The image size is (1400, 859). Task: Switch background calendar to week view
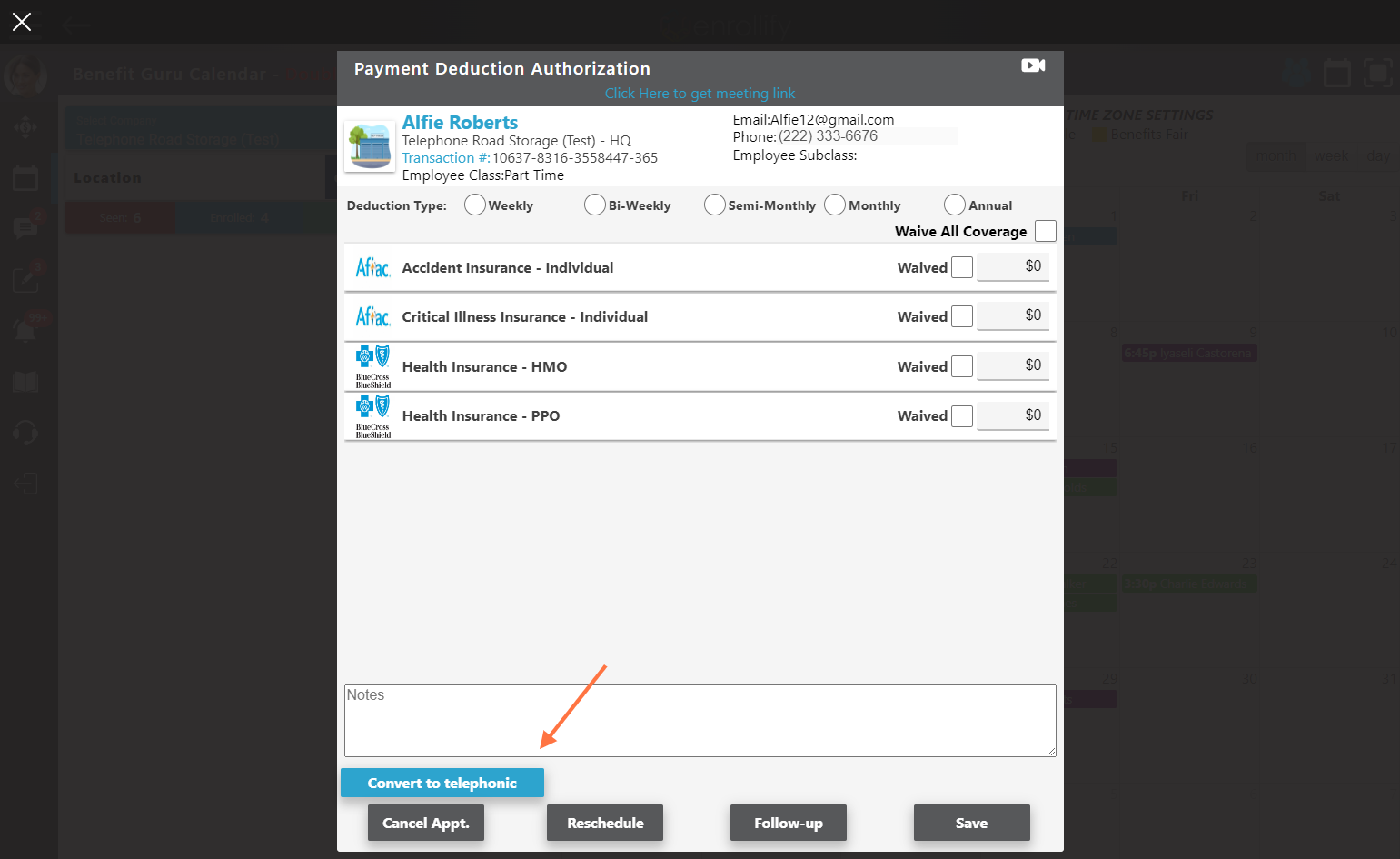(x=1331, y=156)
